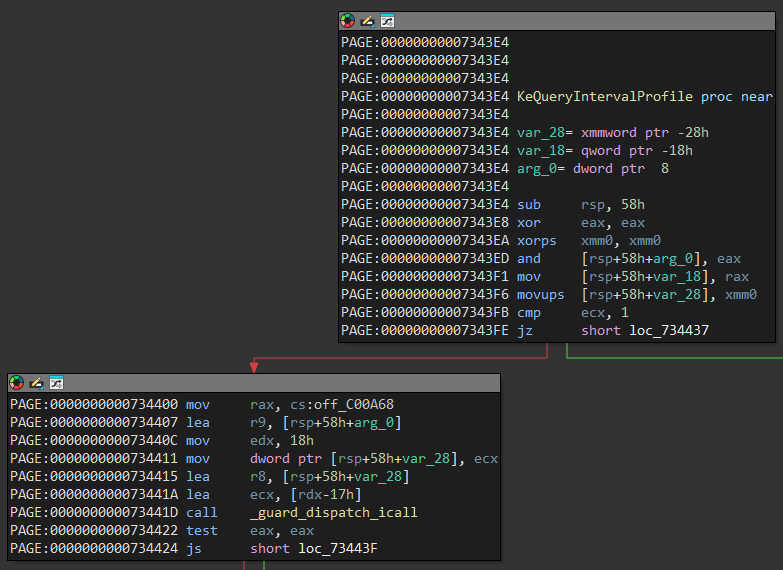
Task: Click pencil edit icon on lower-left node
Action: click(36, 383)
